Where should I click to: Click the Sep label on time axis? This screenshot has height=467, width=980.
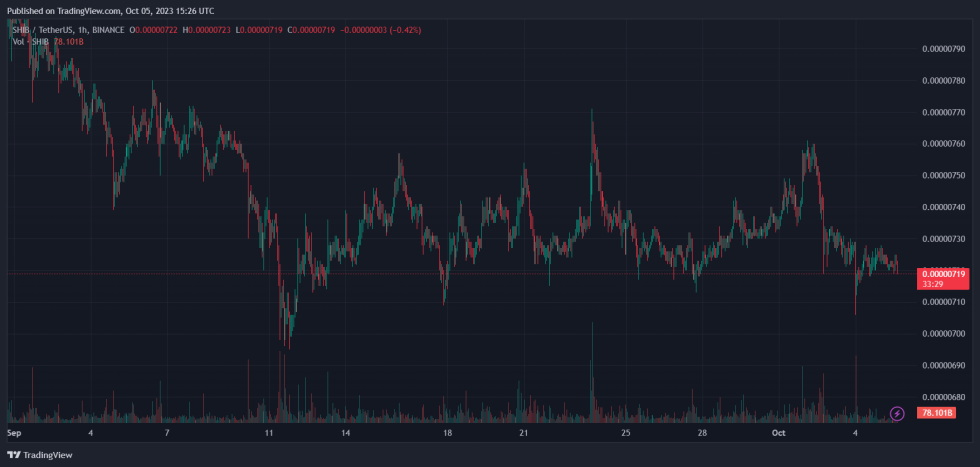click(x=14, y=433)
